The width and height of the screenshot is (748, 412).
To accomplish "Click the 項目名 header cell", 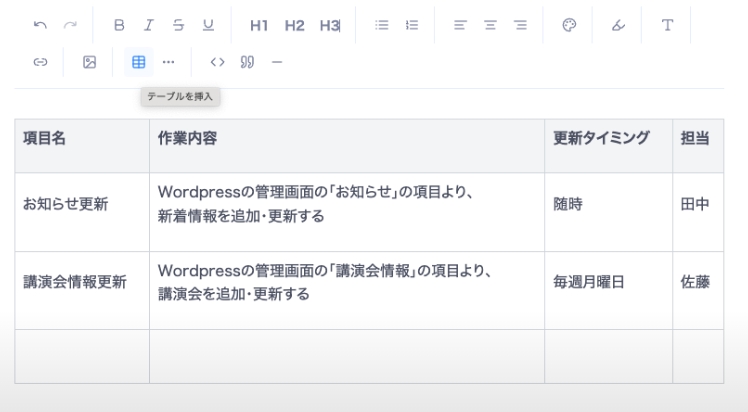I will point(82,146).
